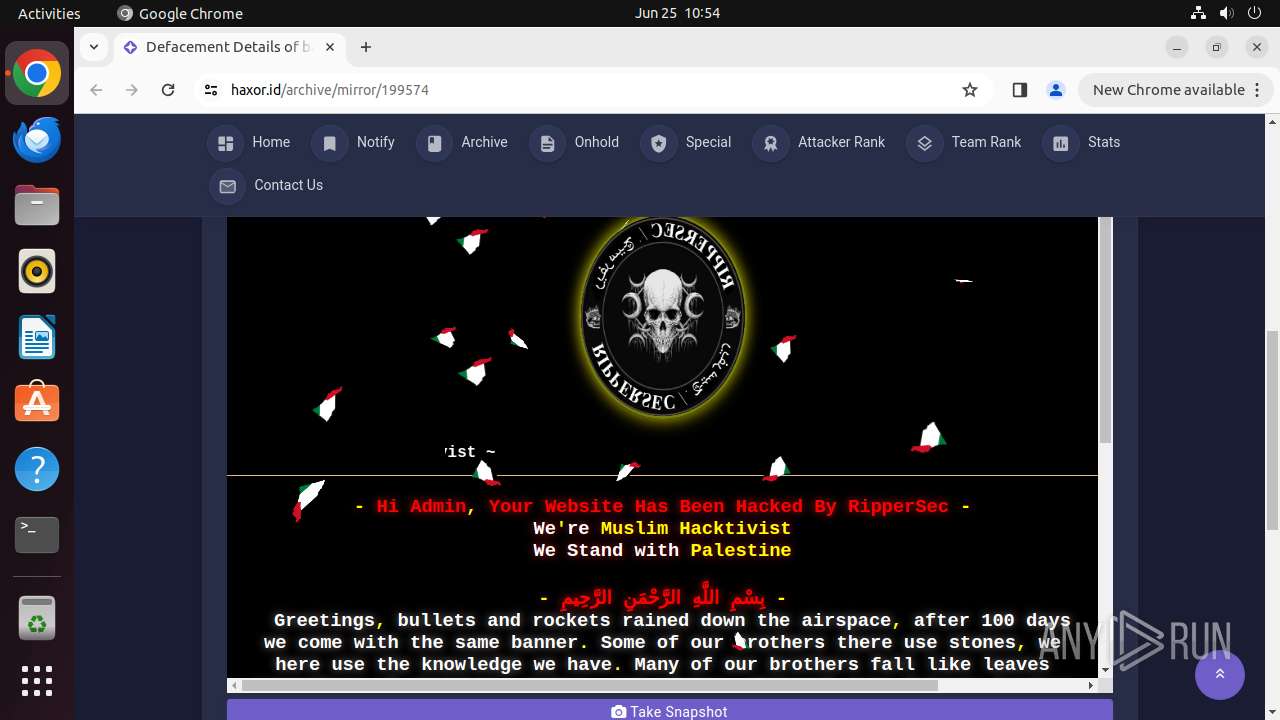This screenshot has width=1280, height=720.
Task: Click Take Snapshot button
Action: coord(669,710)
